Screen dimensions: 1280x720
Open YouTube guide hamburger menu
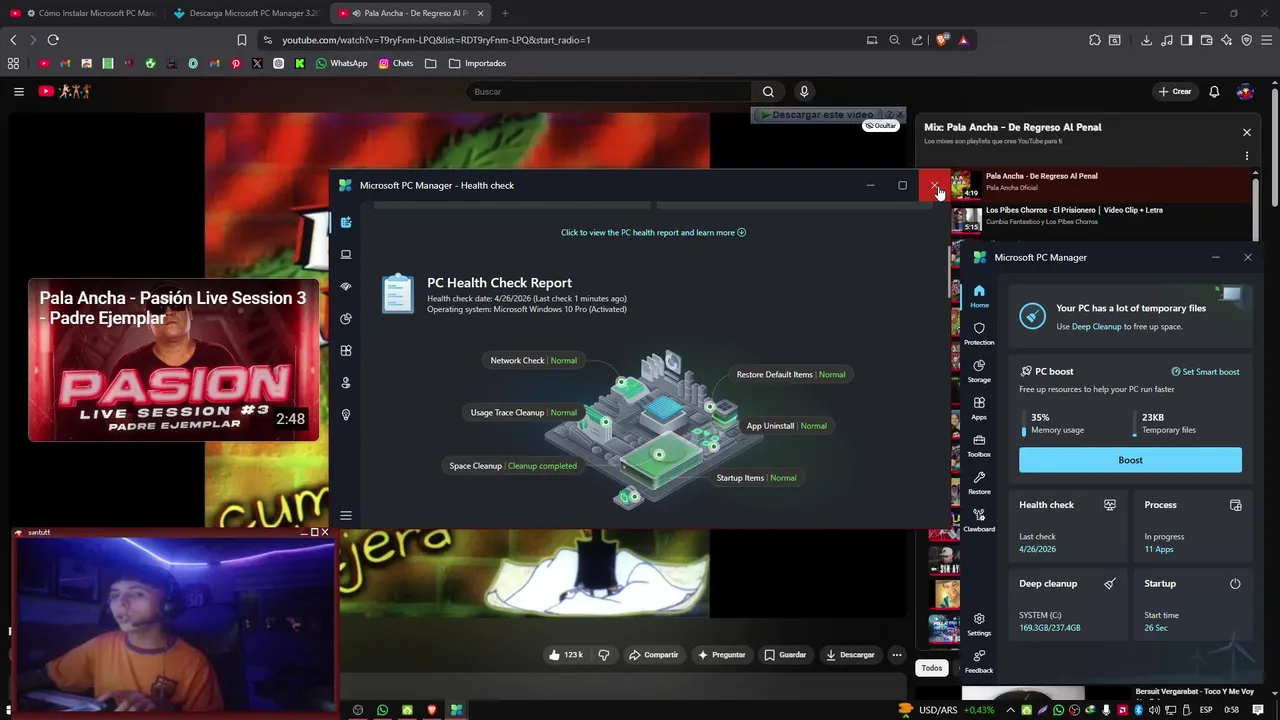click(x=18, y=92)
